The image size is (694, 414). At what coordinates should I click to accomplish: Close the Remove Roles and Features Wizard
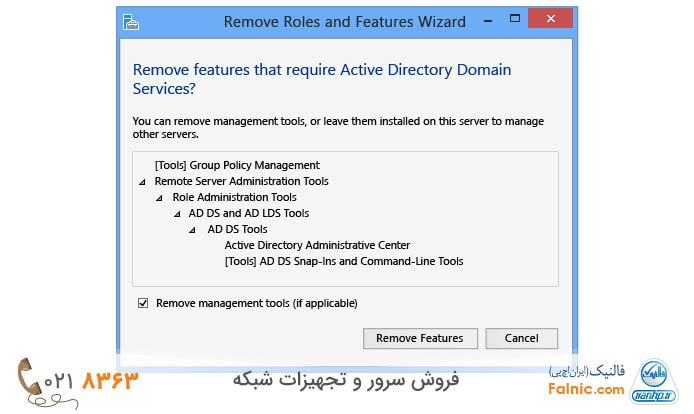pos(548,19)
